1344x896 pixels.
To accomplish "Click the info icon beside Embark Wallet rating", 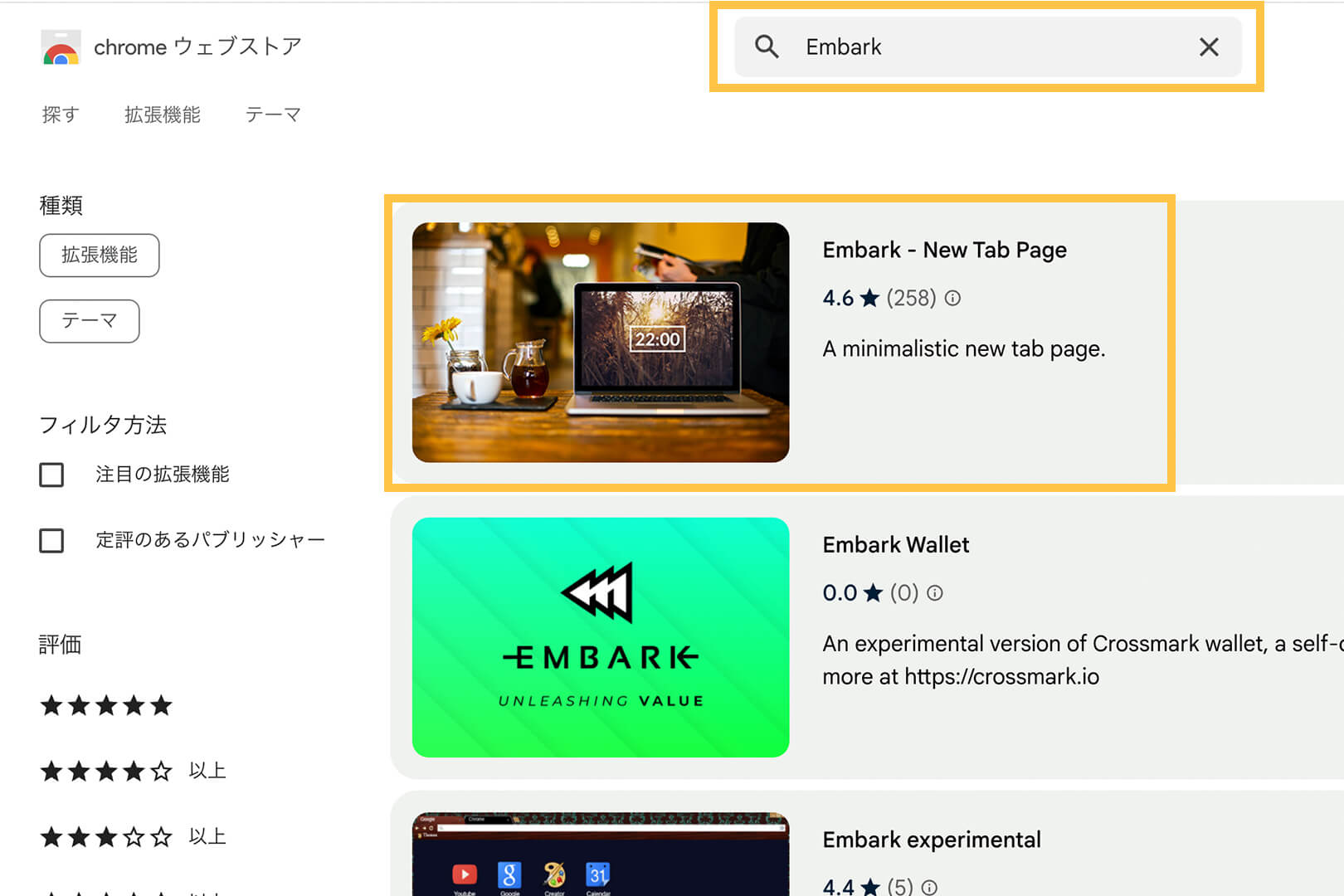I will point(935,593).
